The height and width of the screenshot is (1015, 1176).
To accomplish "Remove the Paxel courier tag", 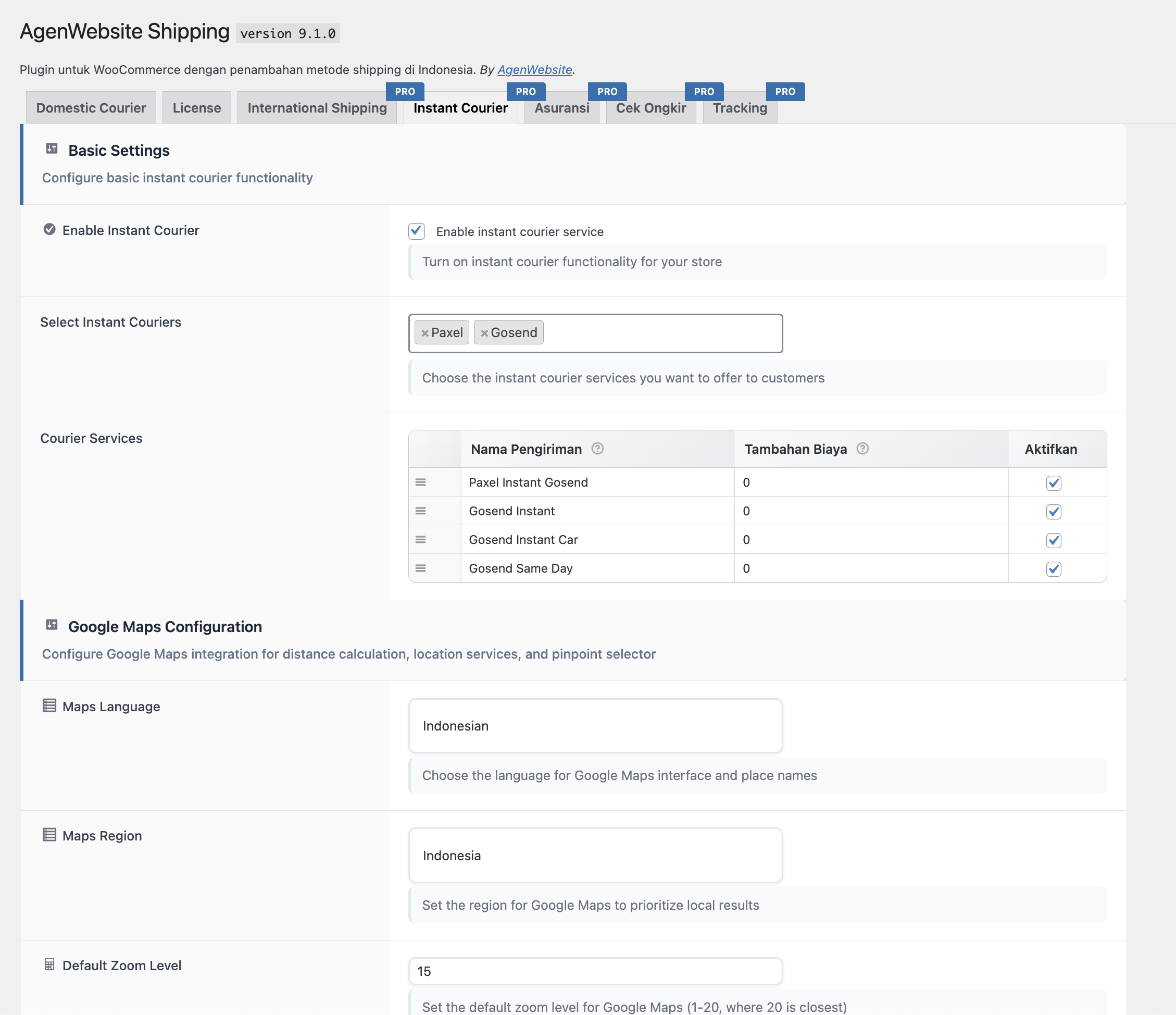I will 424,333.
